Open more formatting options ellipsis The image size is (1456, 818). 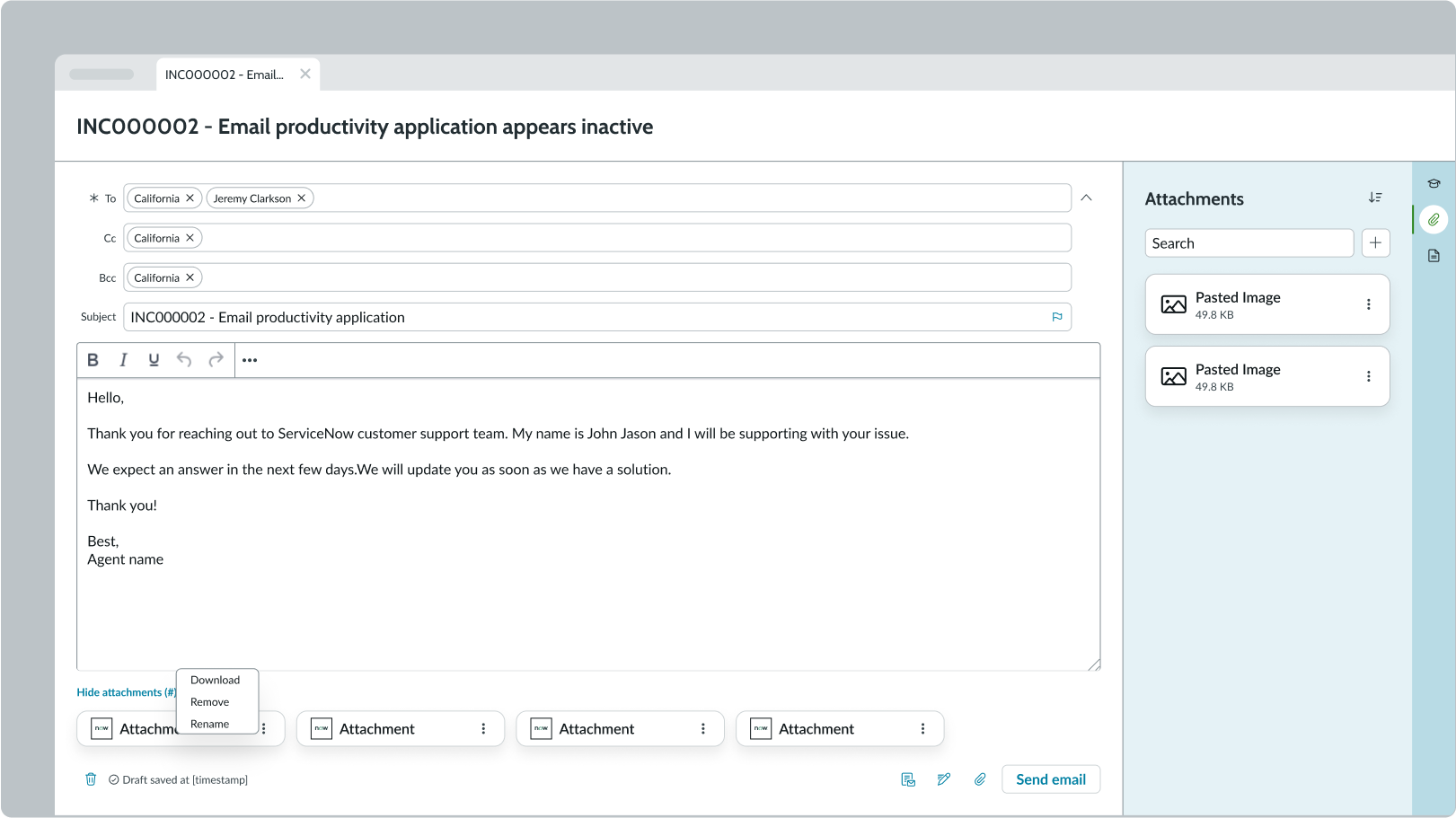click(250, 360)
